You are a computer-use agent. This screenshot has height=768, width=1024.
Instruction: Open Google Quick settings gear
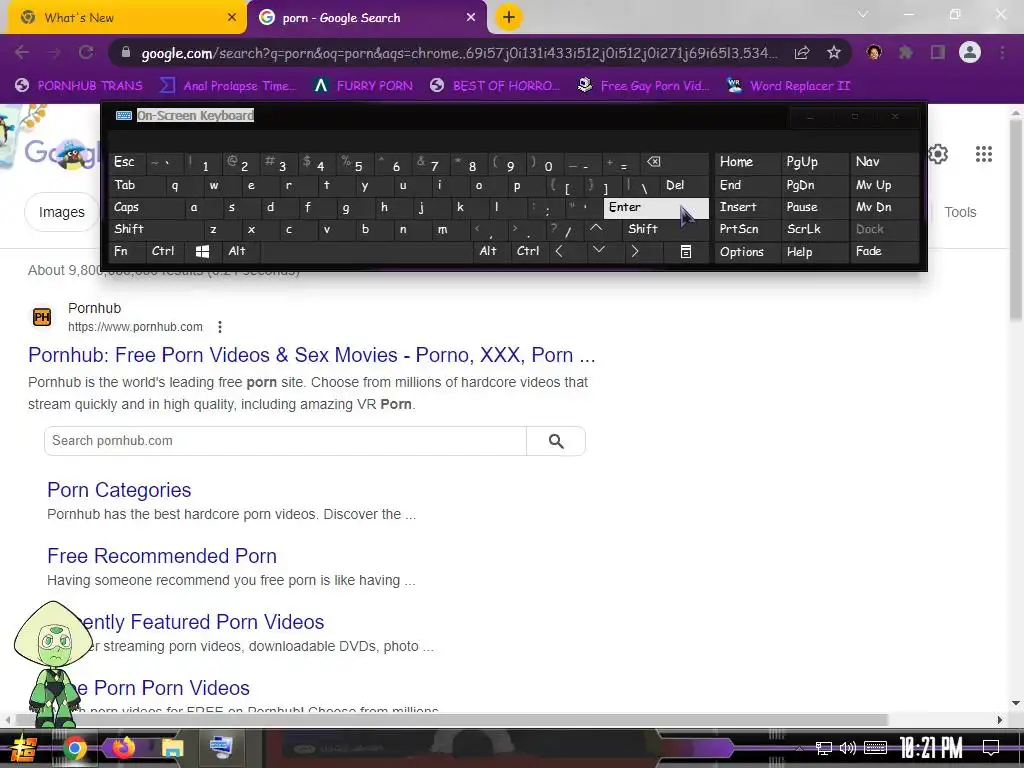coord(938,154)
